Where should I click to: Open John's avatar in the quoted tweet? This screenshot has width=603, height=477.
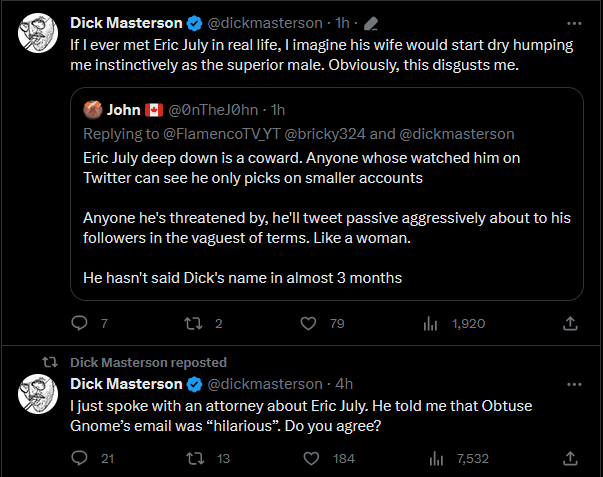click(x=94, y=109)
